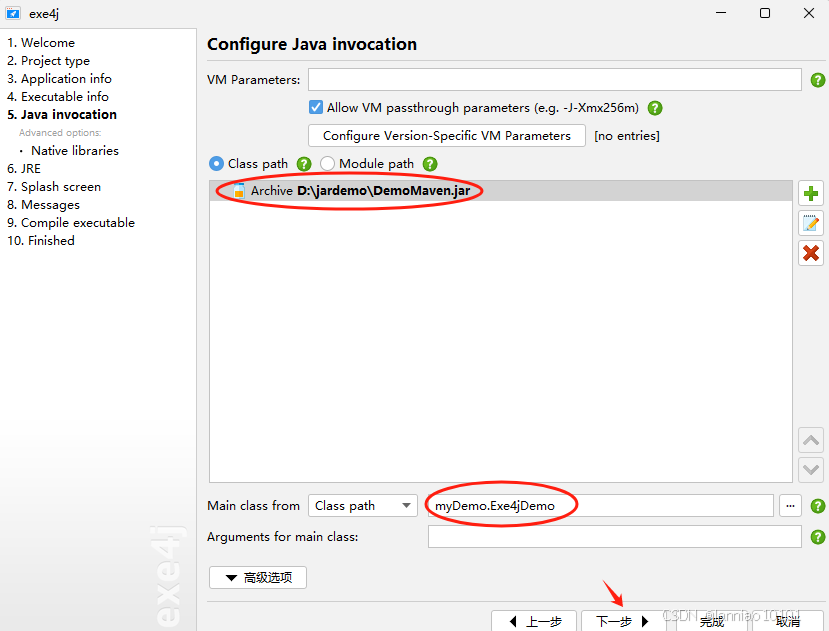Go to step 10. Finished
829x631 pixels.
coord(41,240)
